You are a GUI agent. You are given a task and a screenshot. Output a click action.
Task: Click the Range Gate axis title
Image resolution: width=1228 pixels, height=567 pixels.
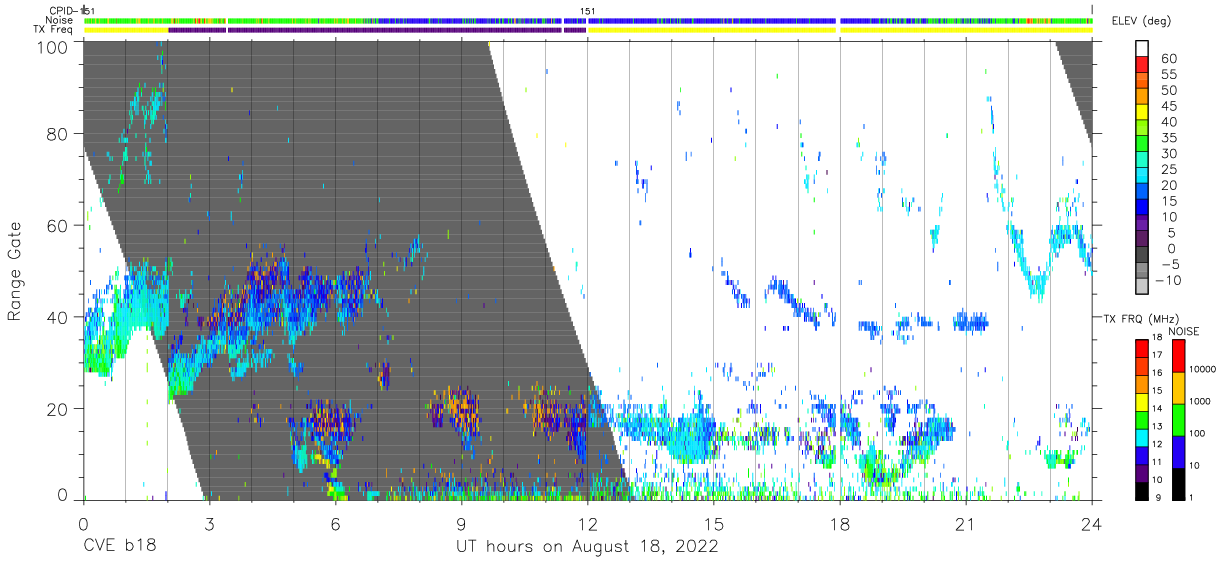(x=15, y=271)
